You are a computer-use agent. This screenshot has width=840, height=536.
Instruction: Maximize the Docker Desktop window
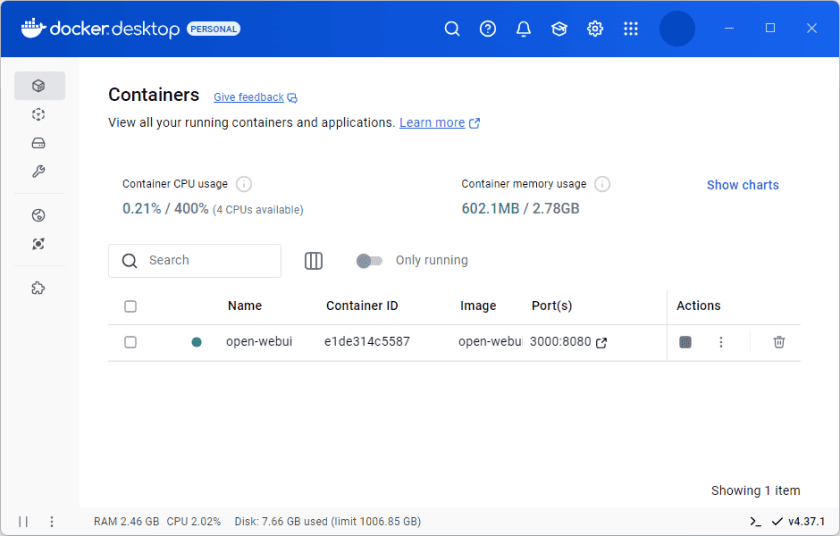click(x=770, y=28)
